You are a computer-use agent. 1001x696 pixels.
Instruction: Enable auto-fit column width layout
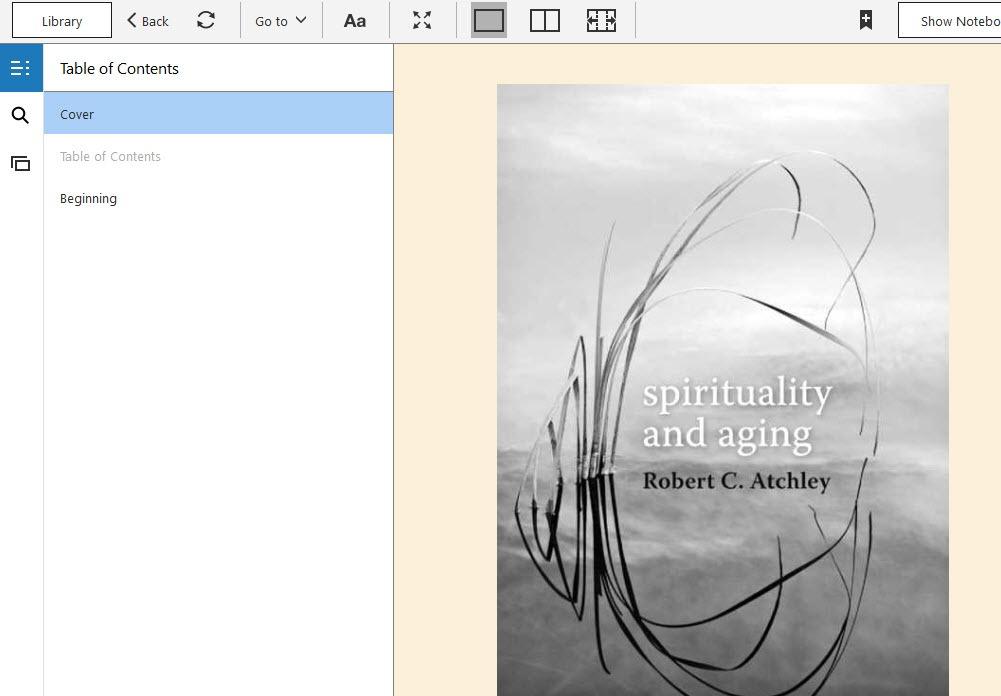[x=601, y=21]
